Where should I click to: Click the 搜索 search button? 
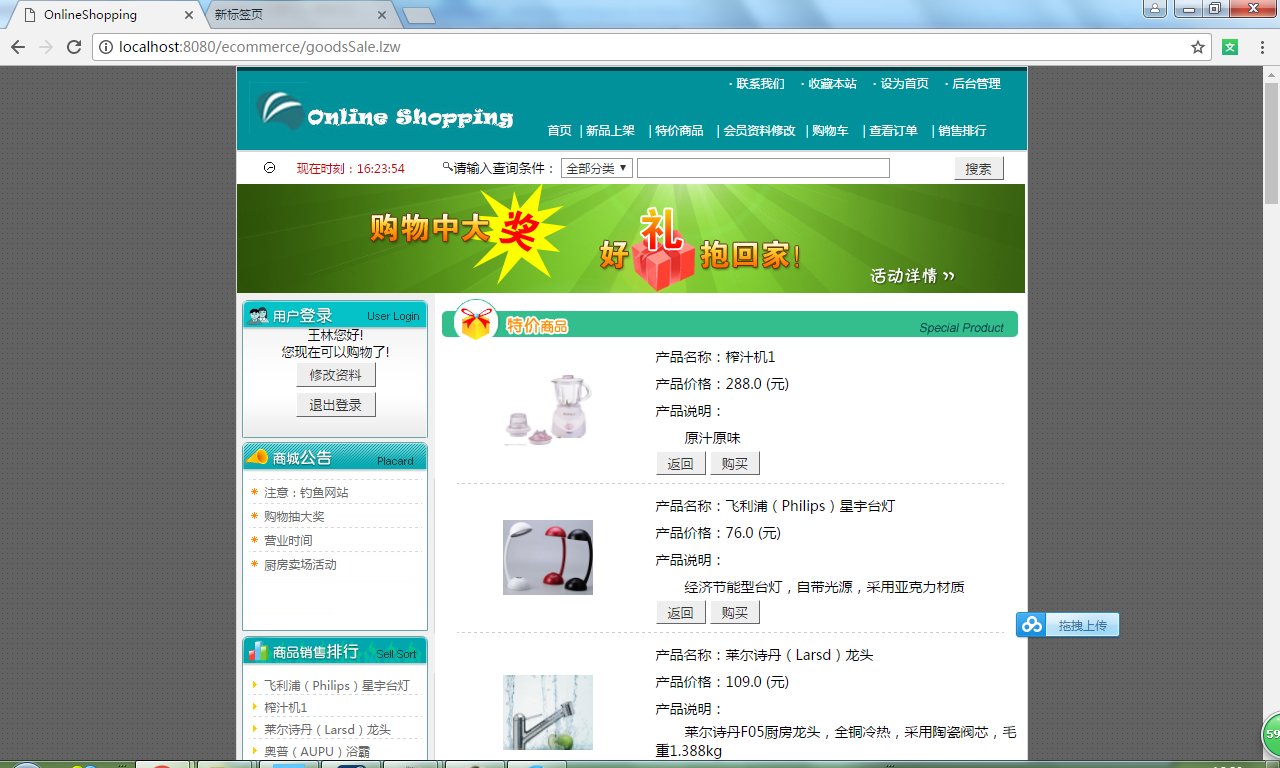pyautogui.click(x=978, y=167)
